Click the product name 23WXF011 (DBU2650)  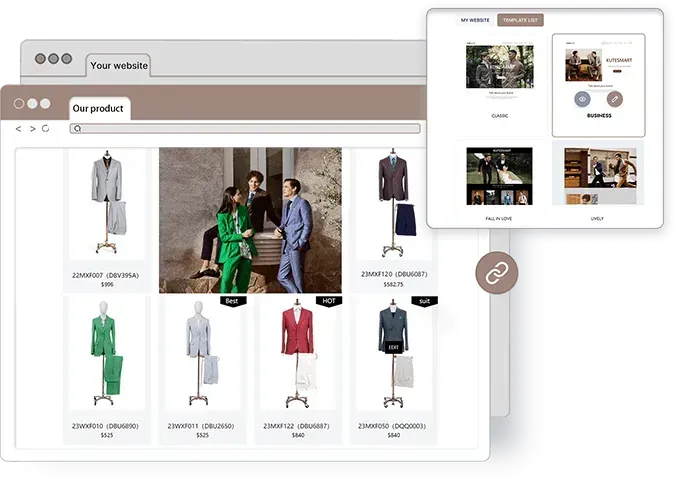click(x=201, y=426)
